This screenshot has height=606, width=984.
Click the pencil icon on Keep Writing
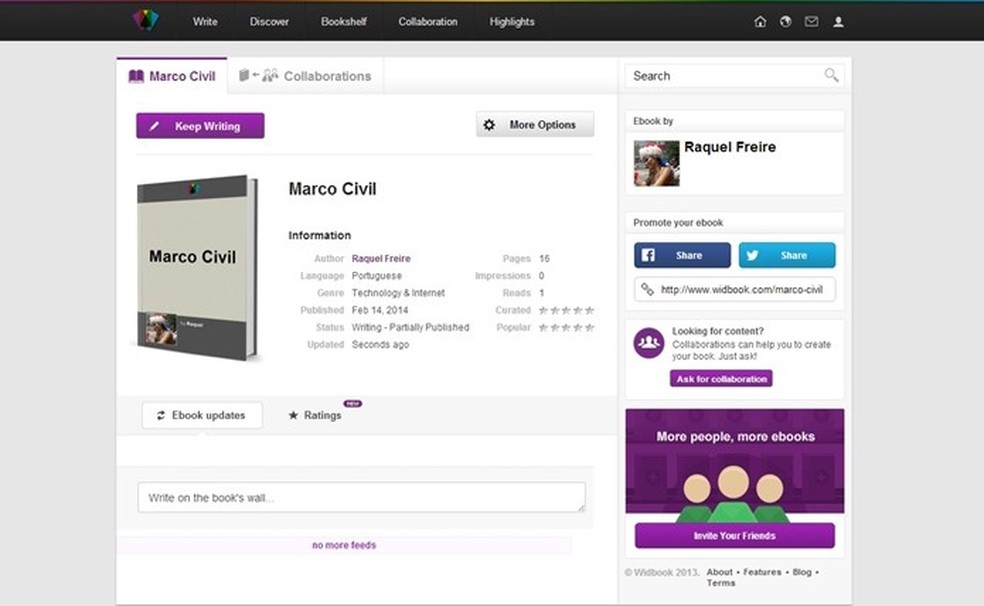pos(154,126)
